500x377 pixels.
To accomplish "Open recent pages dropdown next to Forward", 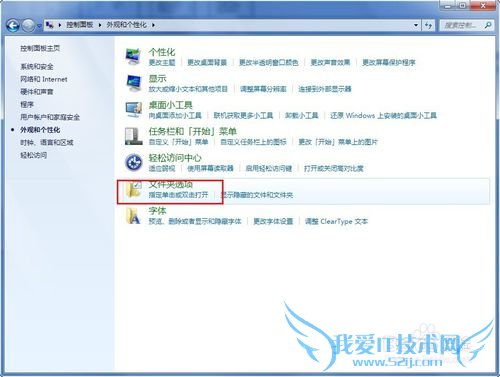I will coord(39,26).
